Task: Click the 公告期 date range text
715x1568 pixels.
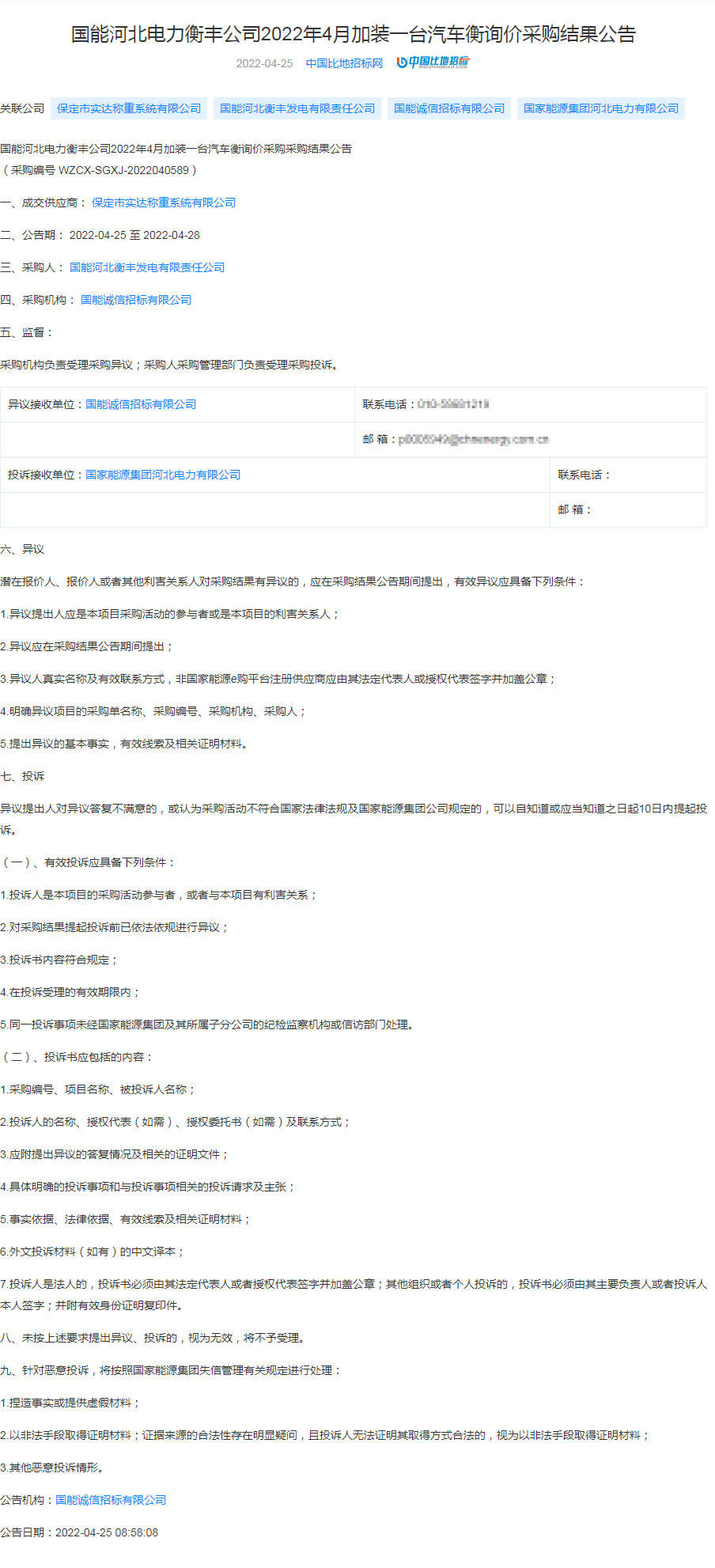Action: tap(134, 235)
